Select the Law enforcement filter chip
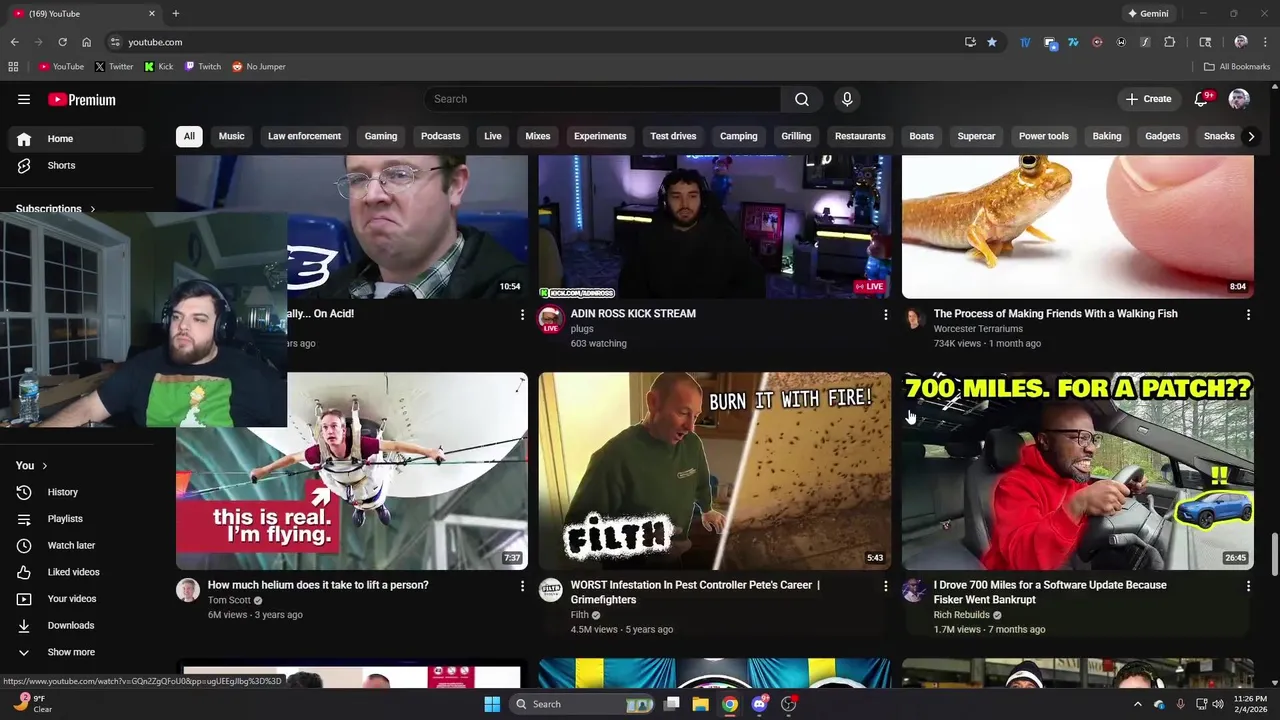 tap(304, 136)
